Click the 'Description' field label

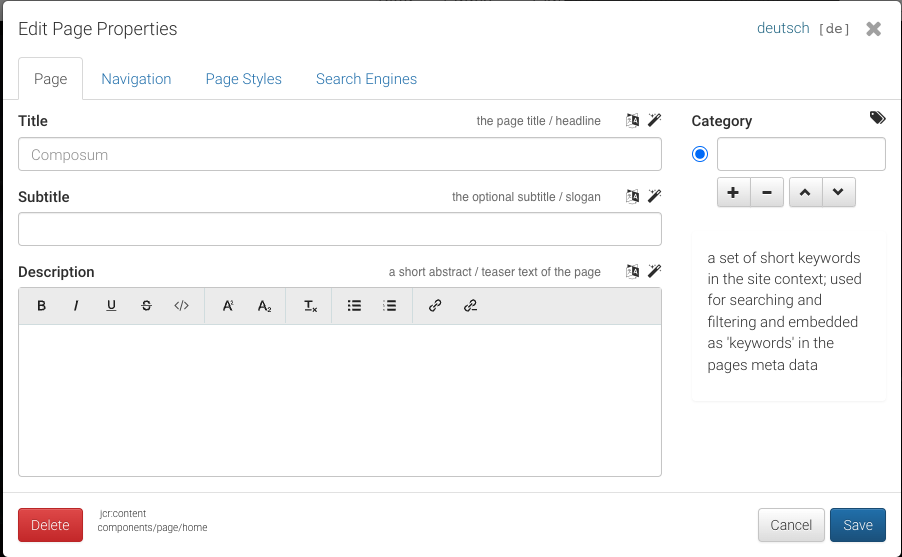point(56,272)
